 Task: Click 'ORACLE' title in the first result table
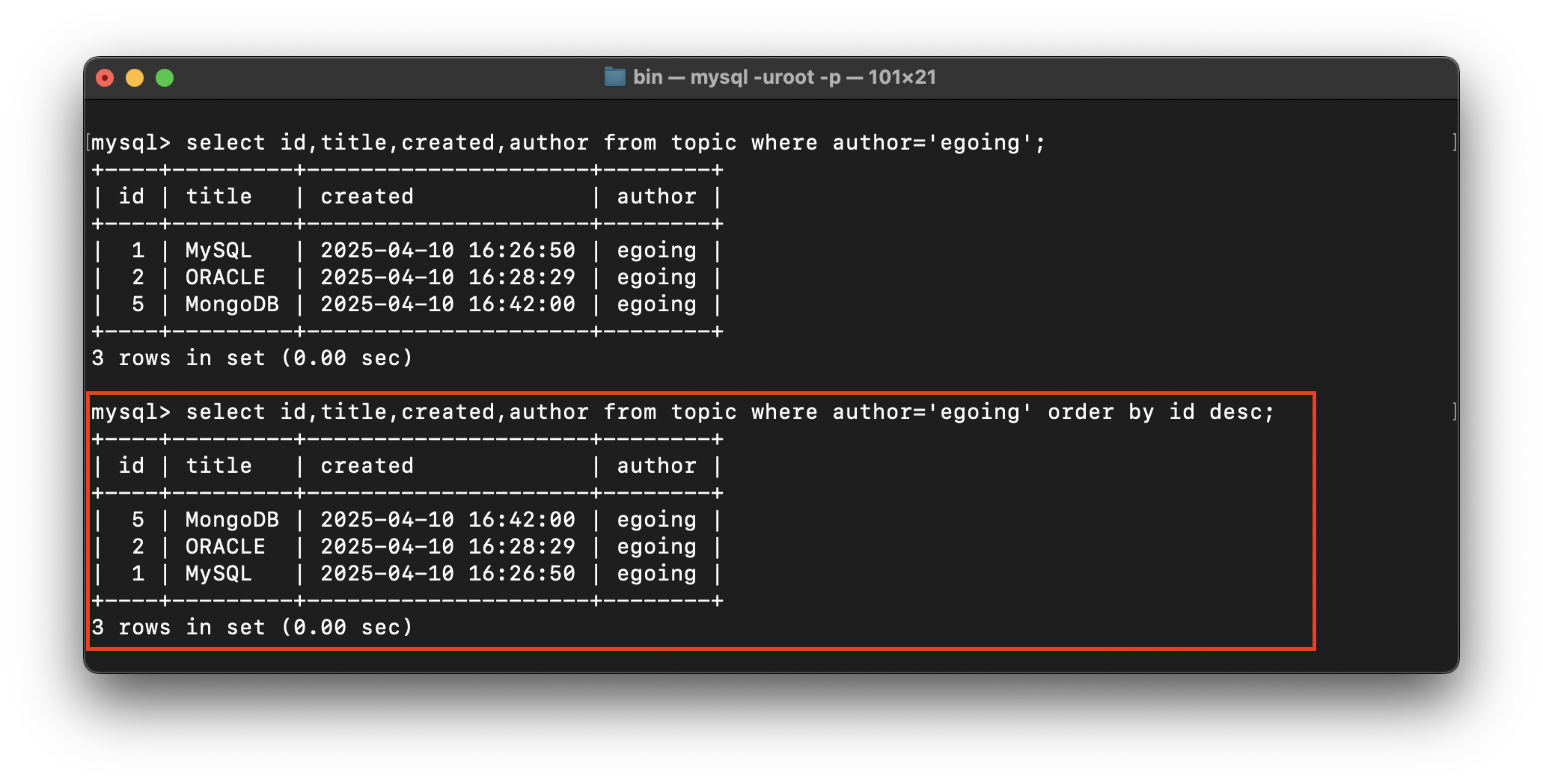[225, 278]
